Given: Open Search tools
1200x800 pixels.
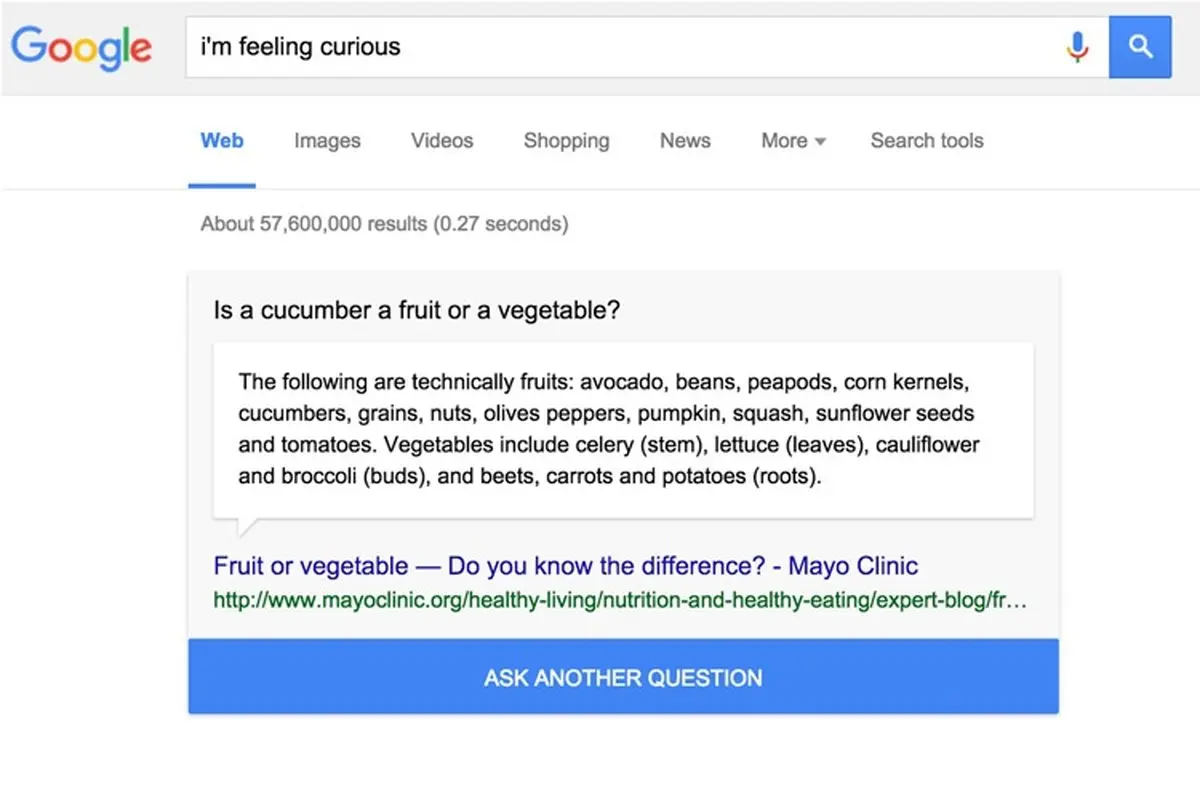Looking at the screenshot, I should pyautogui.click(x=927, y=141).
